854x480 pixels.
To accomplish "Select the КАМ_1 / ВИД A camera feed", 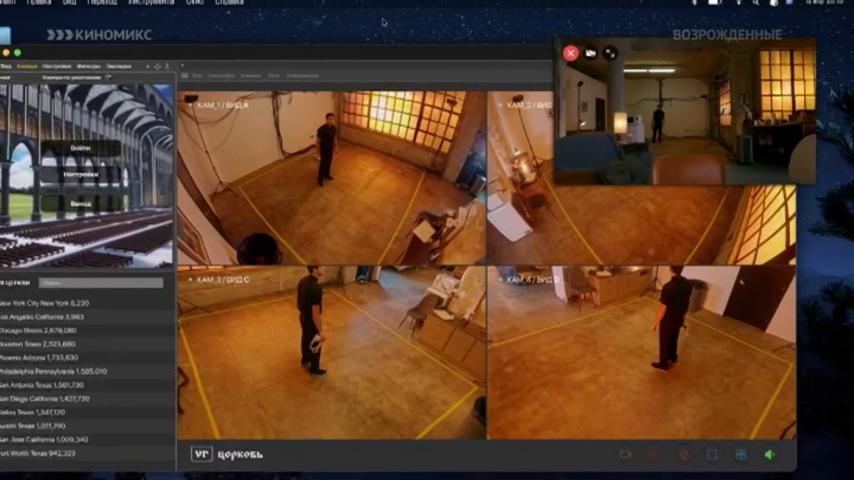I will tap(331, 178).
